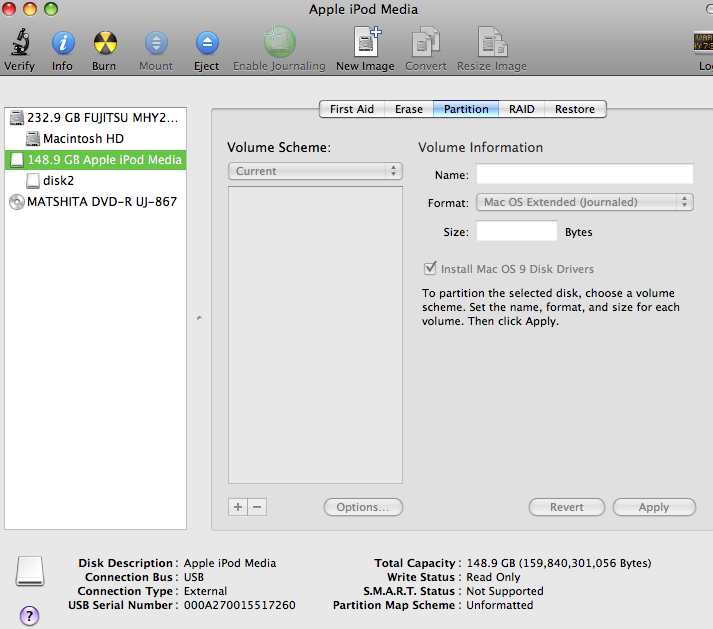Switch to the First Aid tab
This screenshot has height=629, width=713.
[x=352, y=109]
